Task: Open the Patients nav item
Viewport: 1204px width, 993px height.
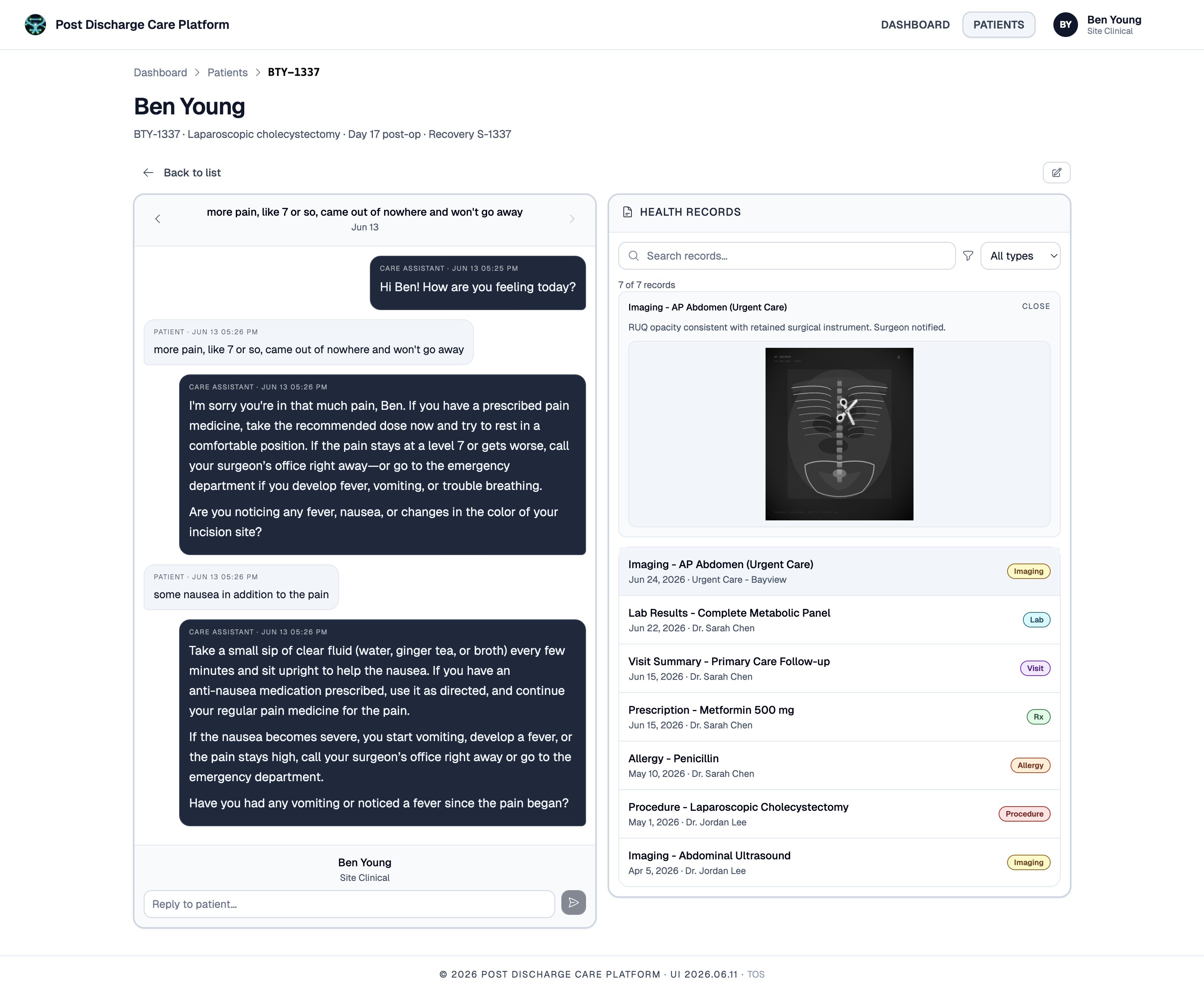Action: (x=999, y=25)
